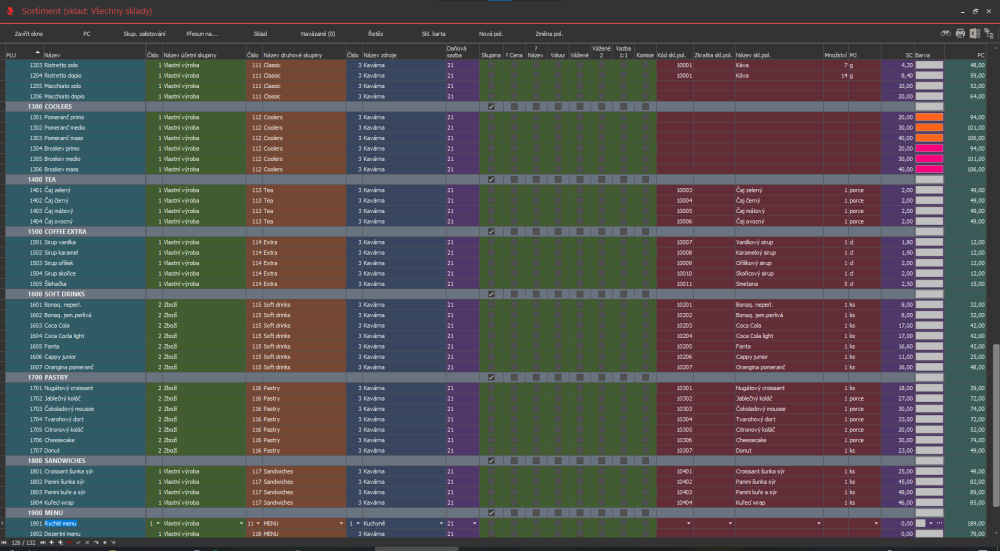1000x551 pixels.
Task: Open Číslo účetní skupiny dropdown for Rychlé menu
Action: point(158,523)
